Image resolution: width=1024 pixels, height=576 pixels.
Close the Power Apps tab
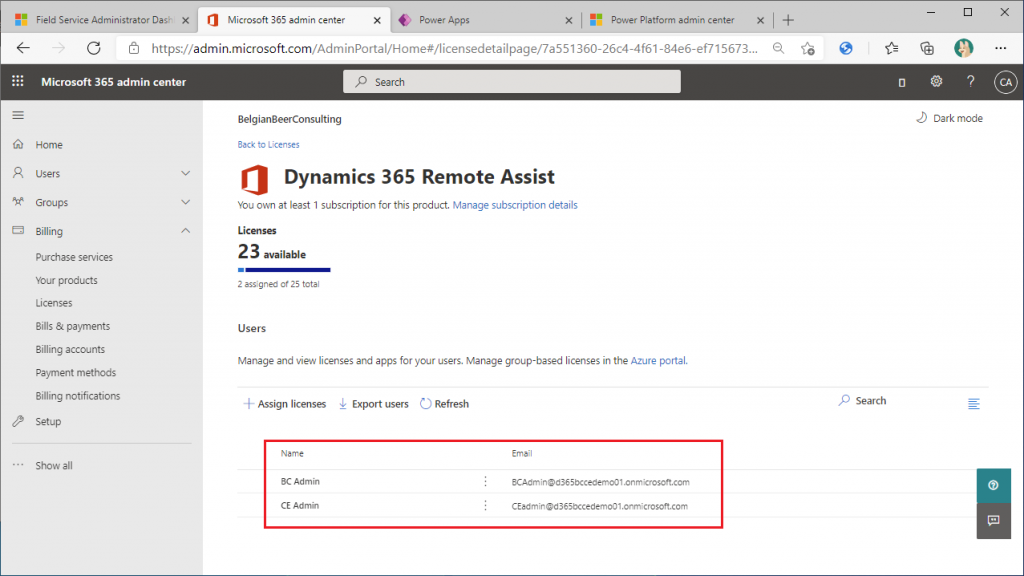click(x=569, y=20)
